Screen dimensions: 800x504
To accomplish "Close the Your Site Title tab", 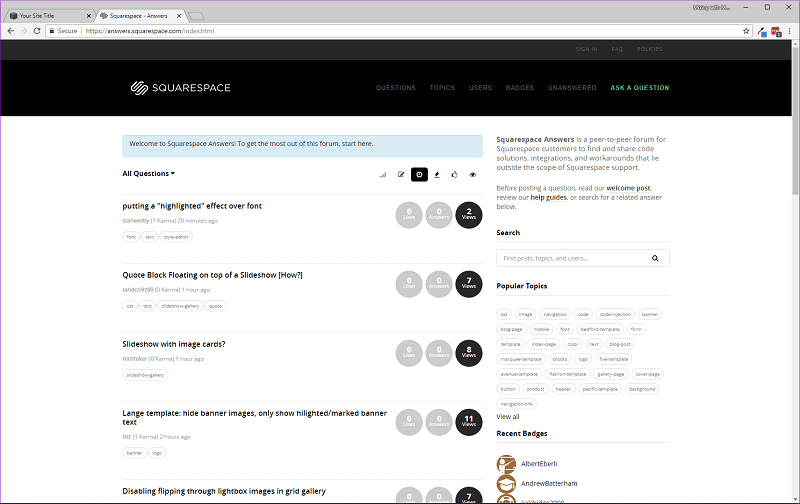I will click(x=89, y=16).
